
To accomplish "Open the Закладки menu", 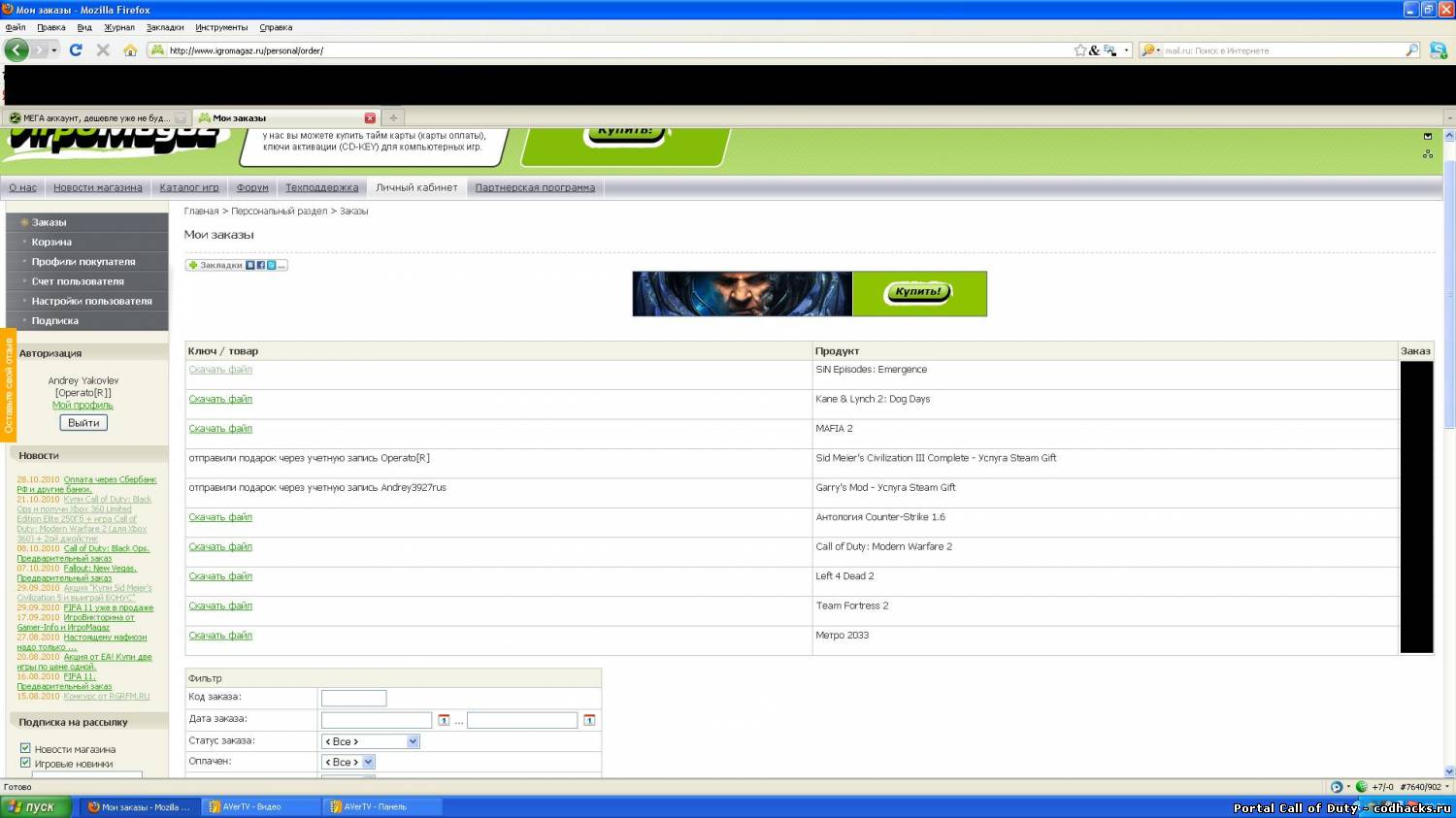I will [x=165, y=27].
